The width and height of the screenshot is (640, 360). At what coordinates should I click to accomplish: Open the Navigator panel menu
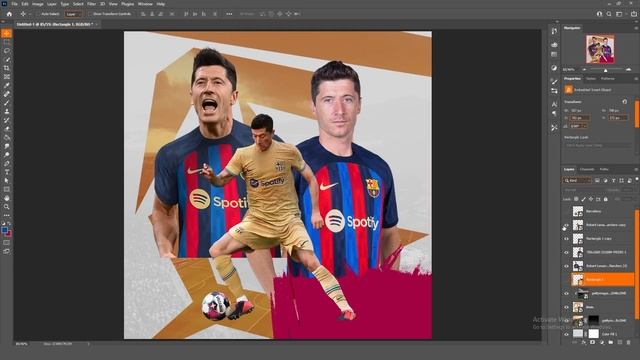point(636,28)
